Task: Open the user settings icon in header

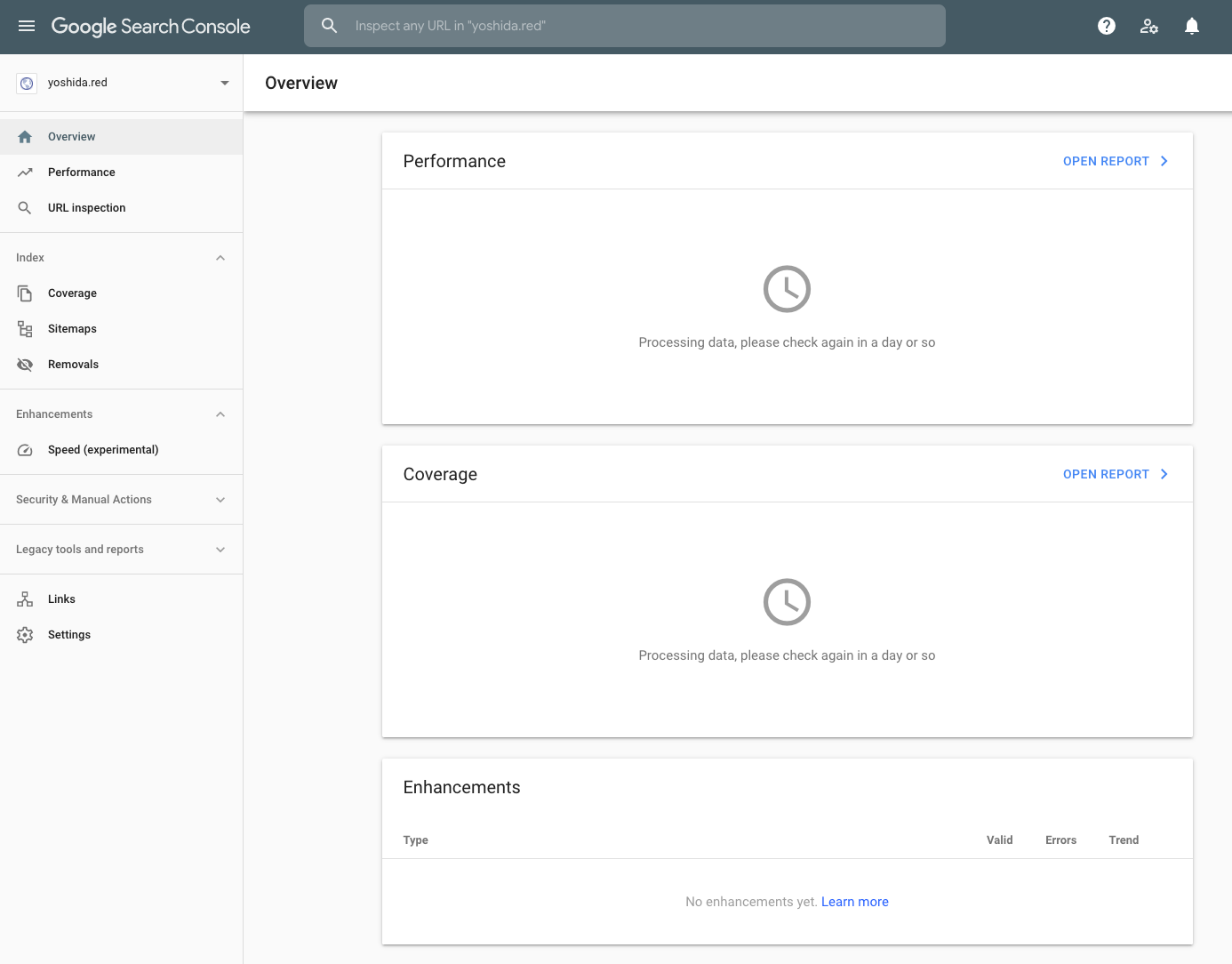Action: 1149,26
